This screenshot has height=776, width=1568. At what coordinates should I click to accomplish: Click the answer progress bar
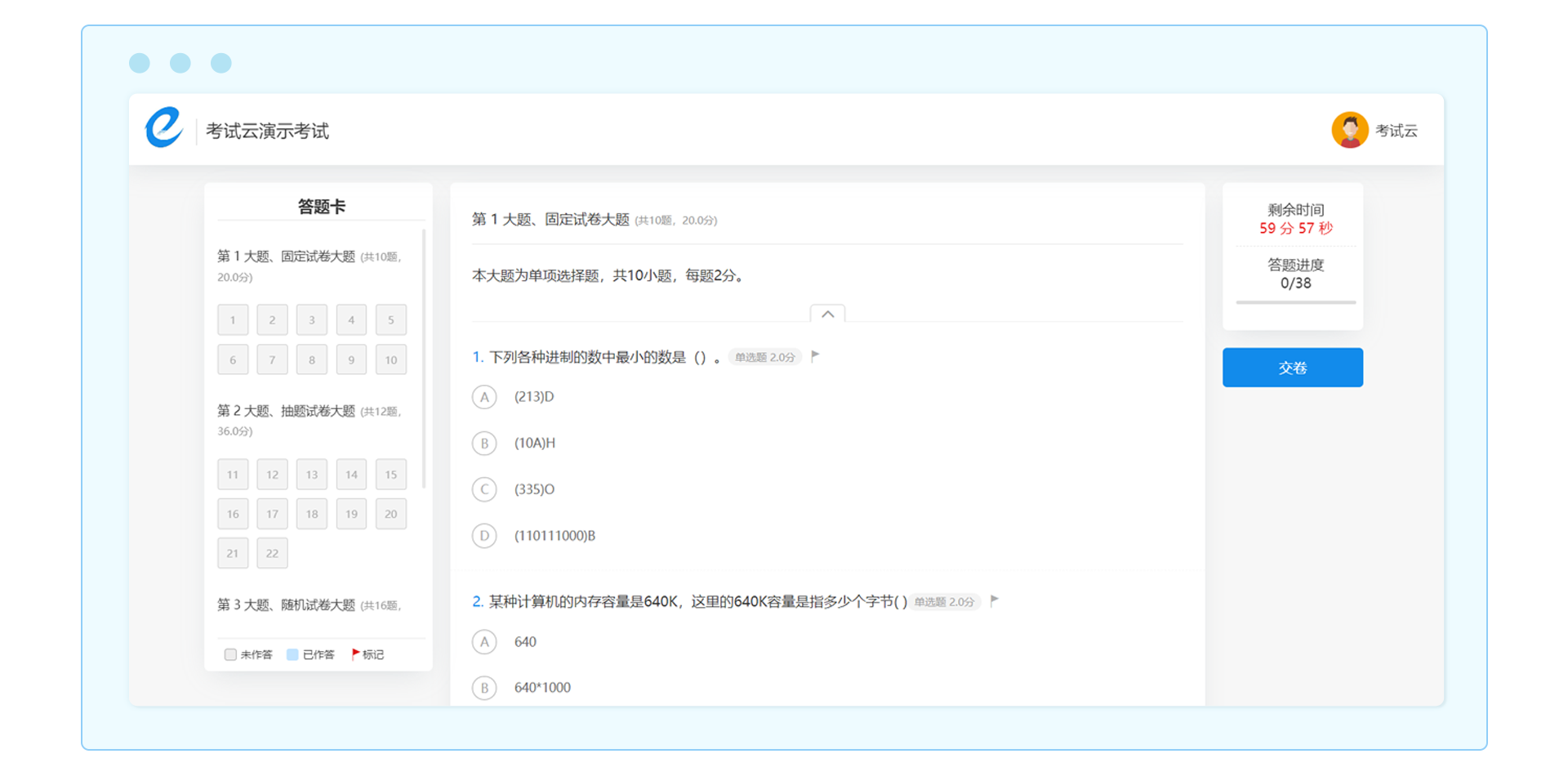tap(1295, 302)
